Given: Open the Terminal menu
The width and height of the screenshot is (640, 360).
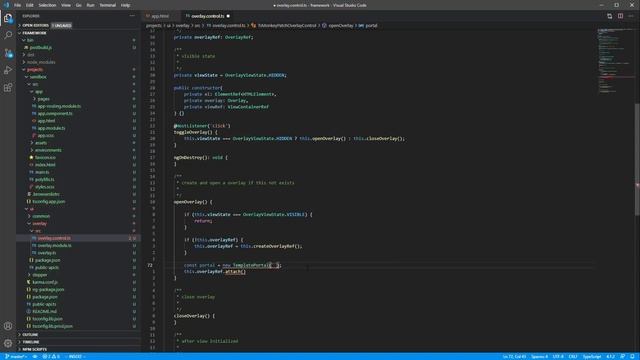Looking at the screenshot, I should (x=108, y=5).
